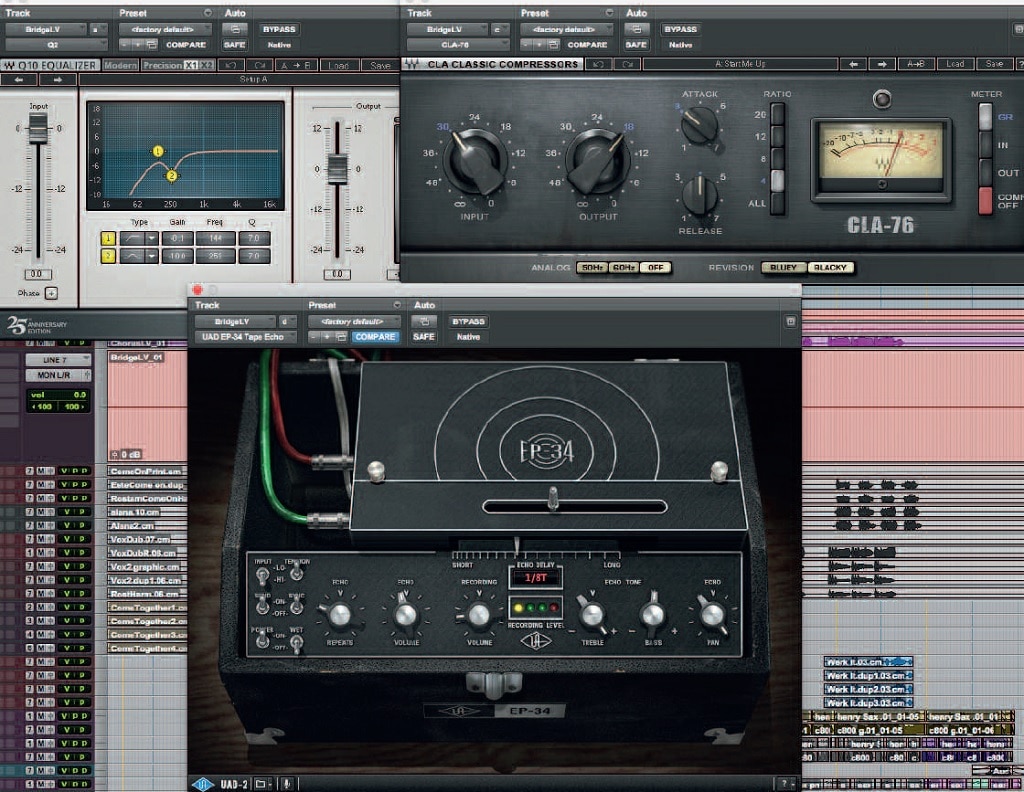The height and width of the screenshot is (792, 1024).
Task: Click Load in the CLA-76 toolbar
Action: pos(955,64)
